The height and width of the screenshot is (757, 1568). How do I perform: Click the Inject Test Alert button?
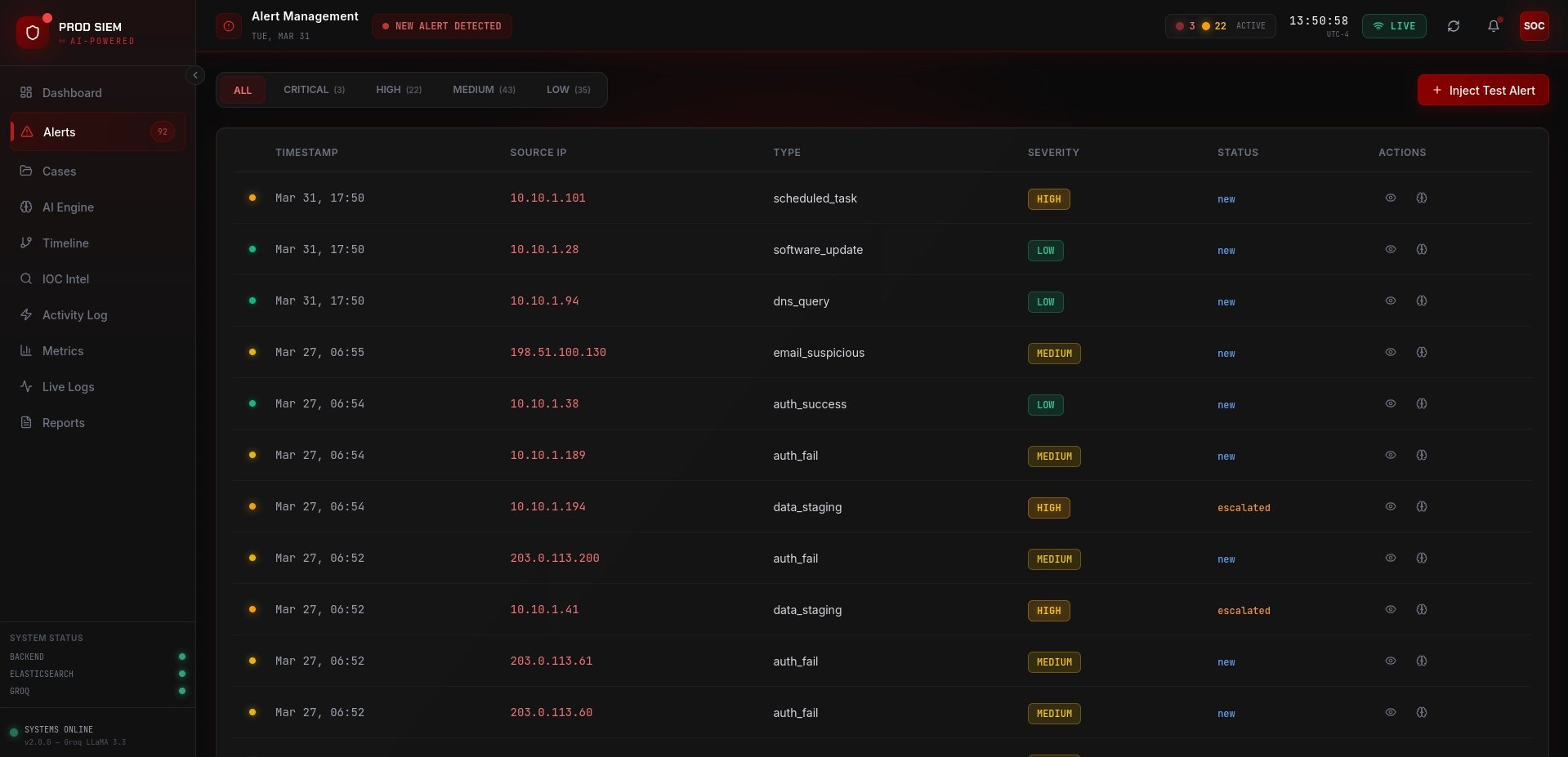click(1482, 91)
